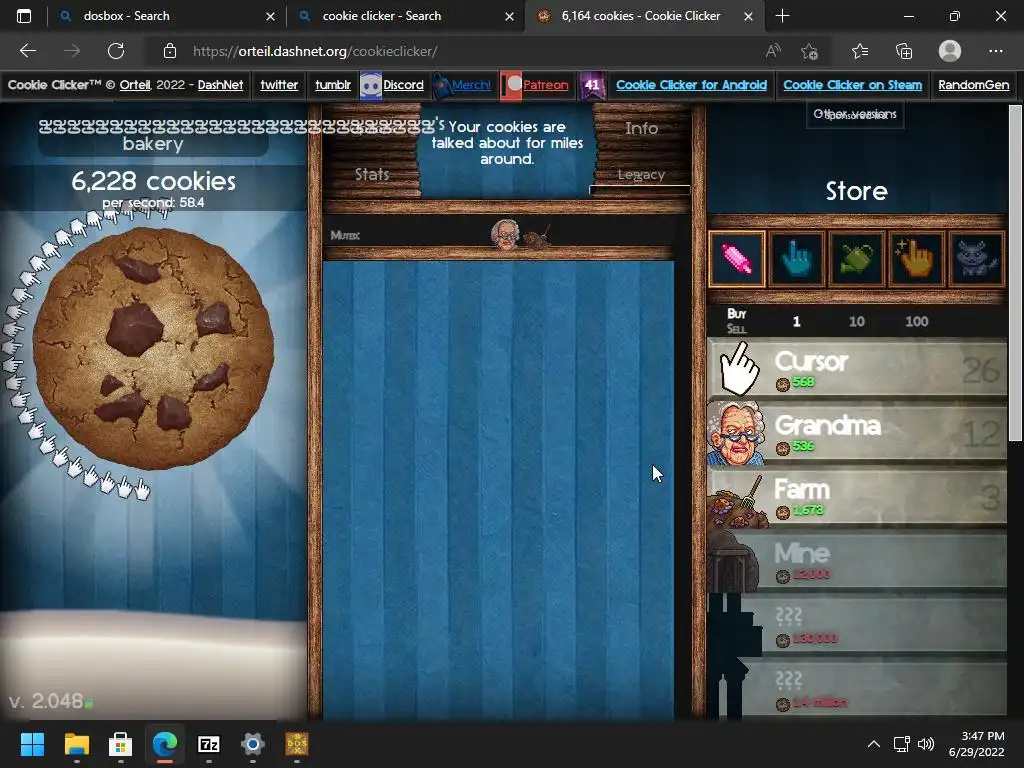Open the tumblr link
Screen dimensions: 1024x768
point(333,85)
